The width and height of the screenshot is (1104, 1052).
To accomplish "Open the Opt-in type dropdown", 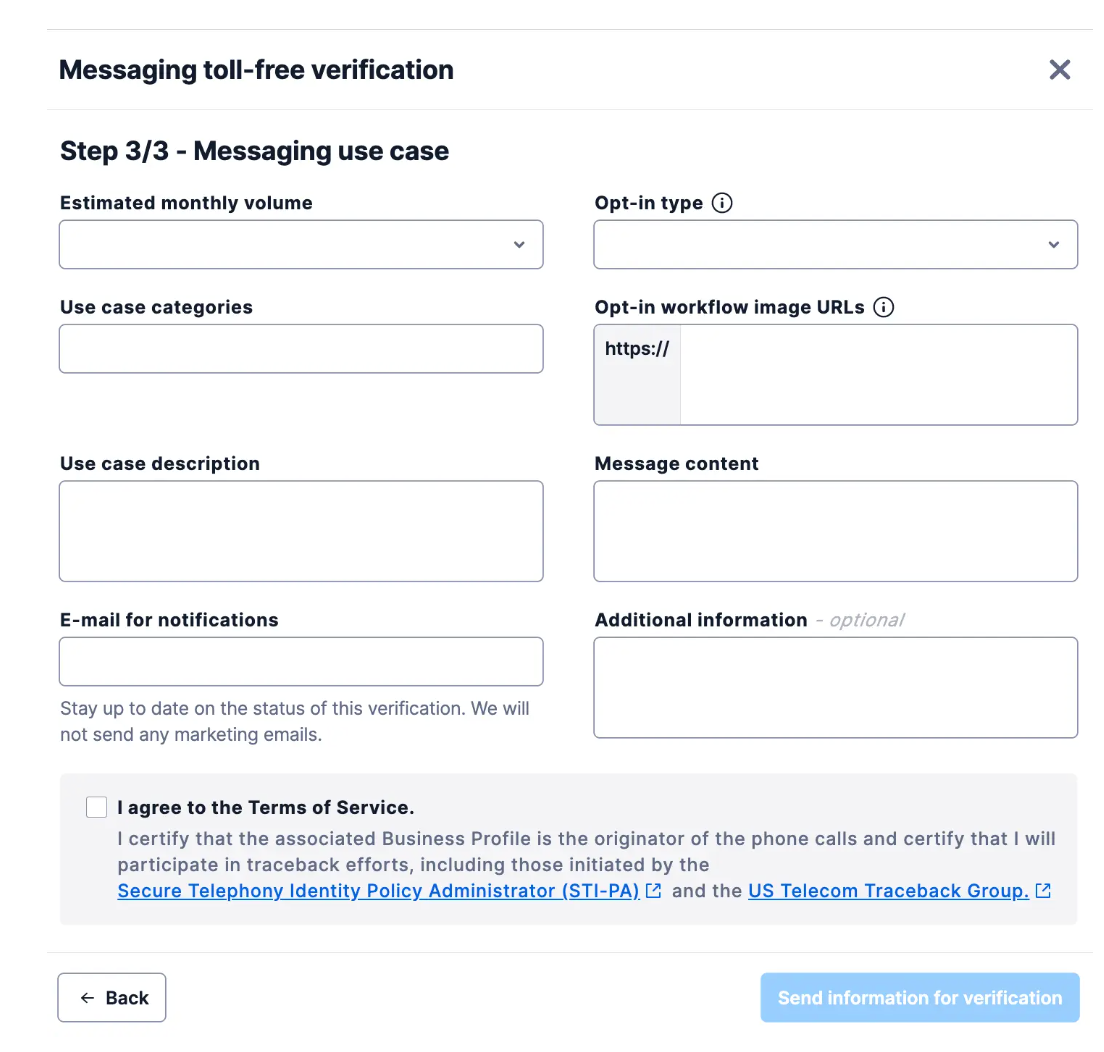I will click(836, 244).
